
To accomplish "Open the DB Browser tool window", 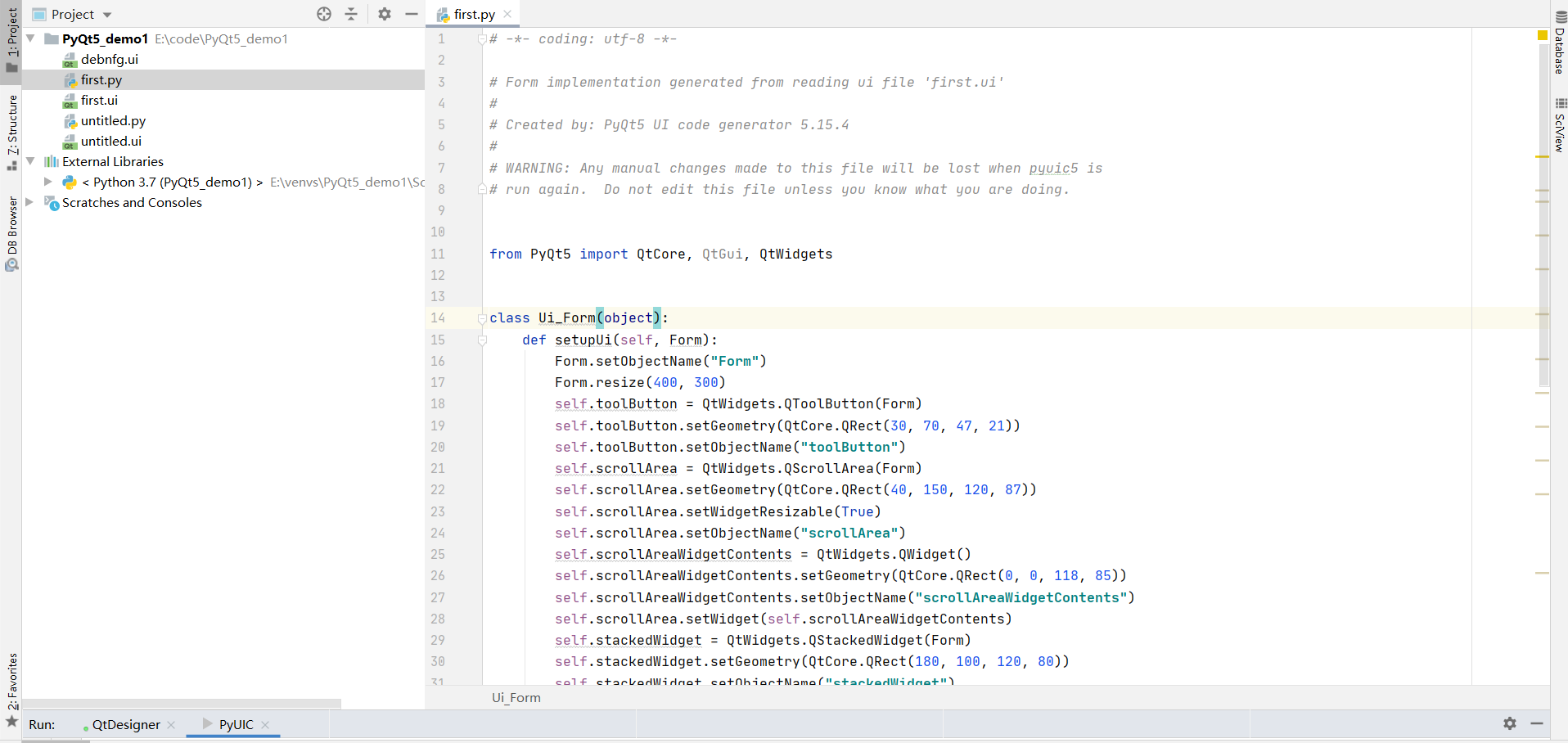I will (11, 233).
